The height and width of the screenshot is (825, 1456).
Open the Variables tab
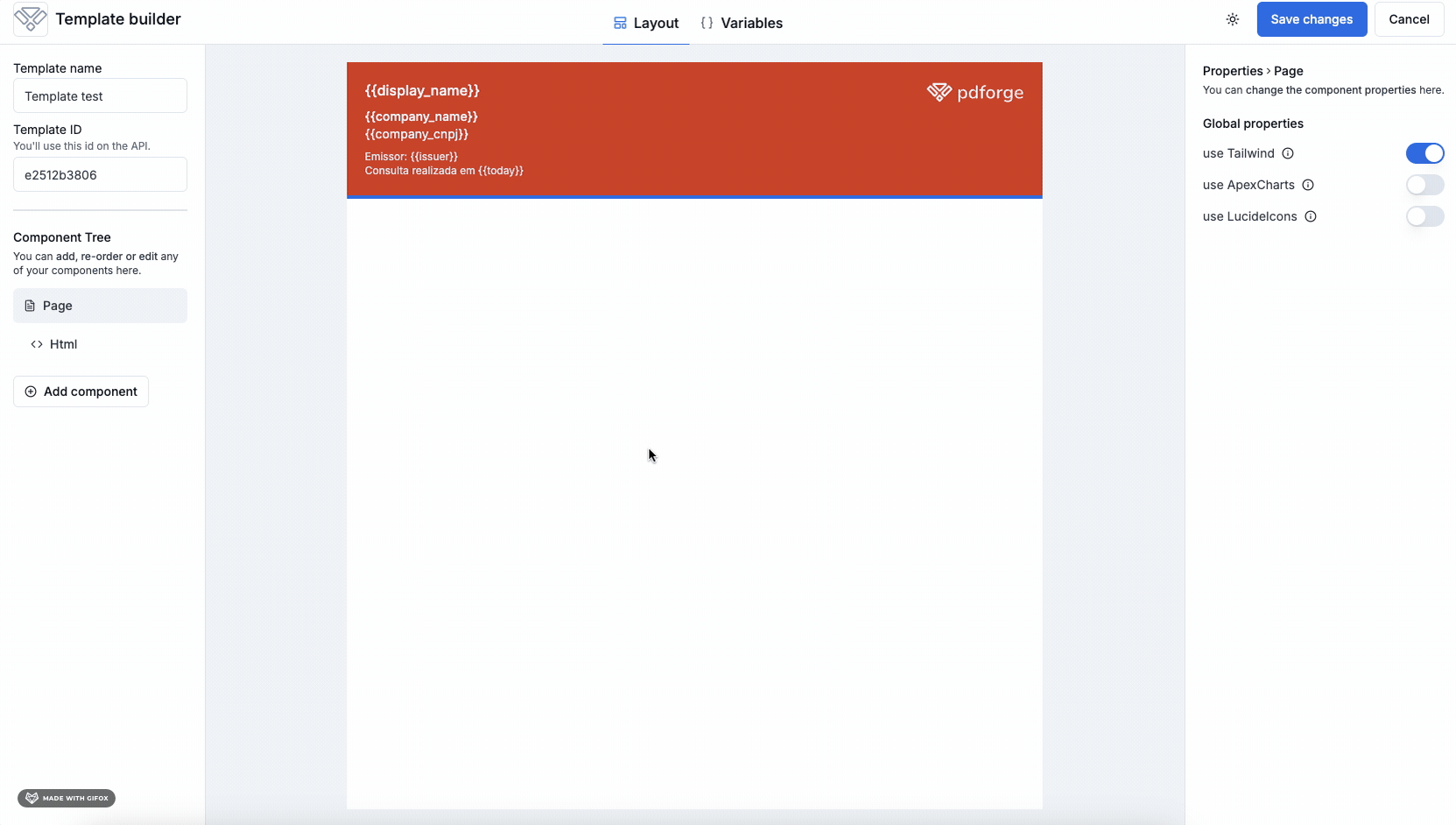pos(742,24)
